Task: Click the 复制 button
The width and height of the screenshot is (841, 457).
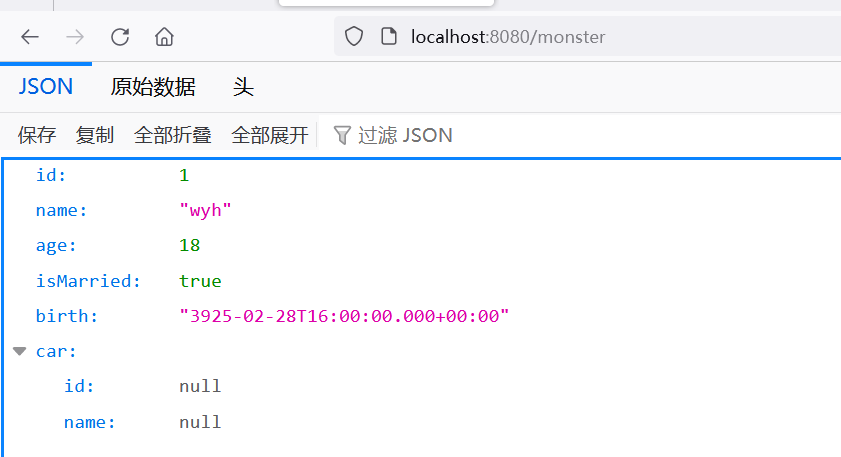Action: tap(94, 135)
